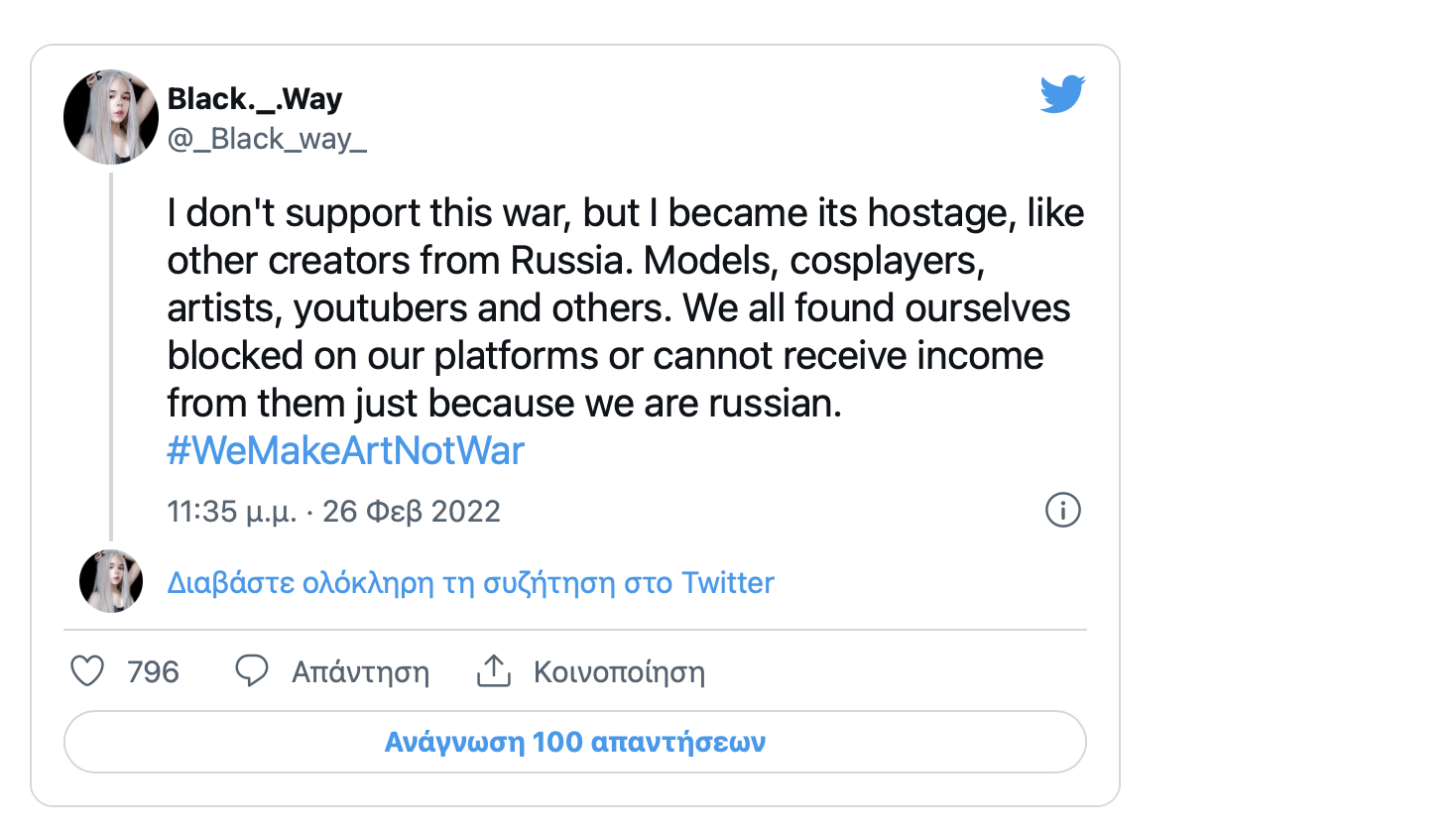
Task: Click the 796 likes count
Action: point(153,672)
